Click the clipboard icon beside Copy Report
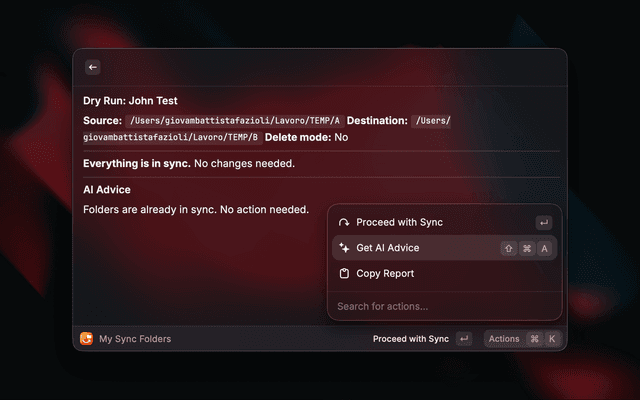Screen dimensions: 640x400 click(344, 274)
